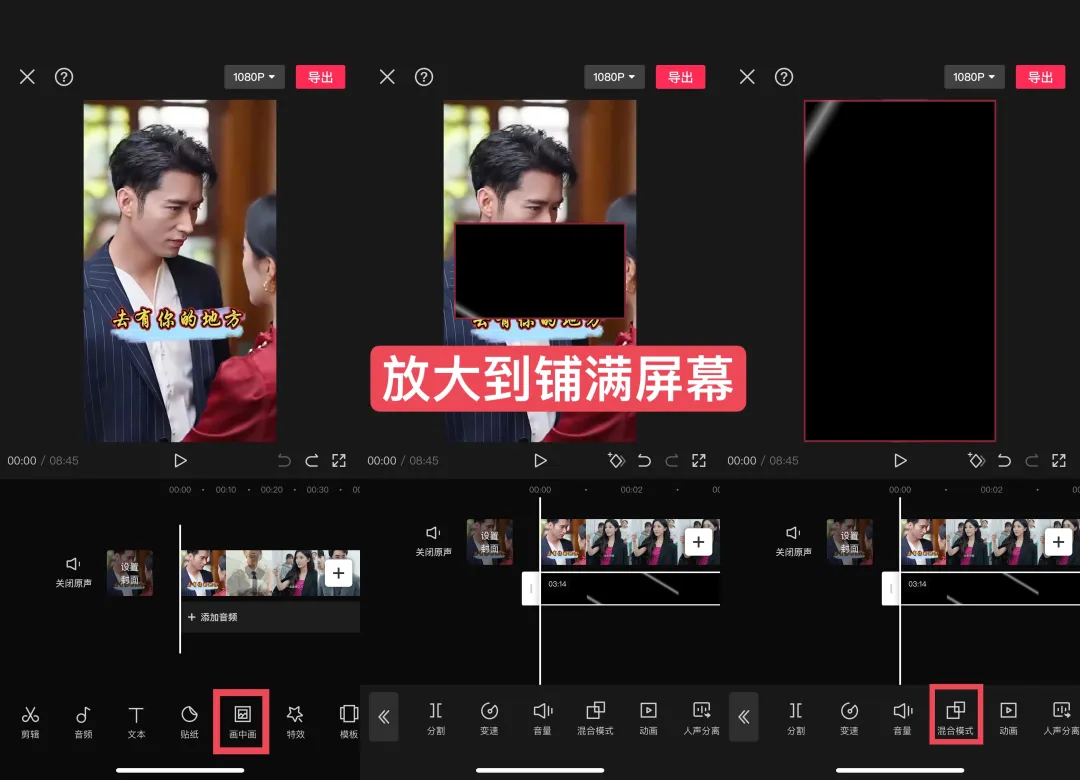
Task: Enter fullscreen preview in left screen
Action: pos(339,460)
